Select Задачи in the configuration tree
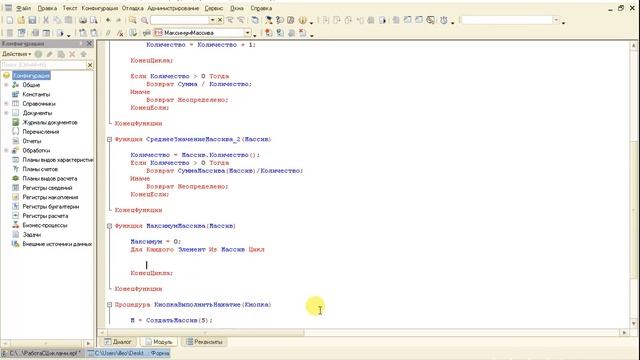640x360 pixels. [x=31, y=235]
